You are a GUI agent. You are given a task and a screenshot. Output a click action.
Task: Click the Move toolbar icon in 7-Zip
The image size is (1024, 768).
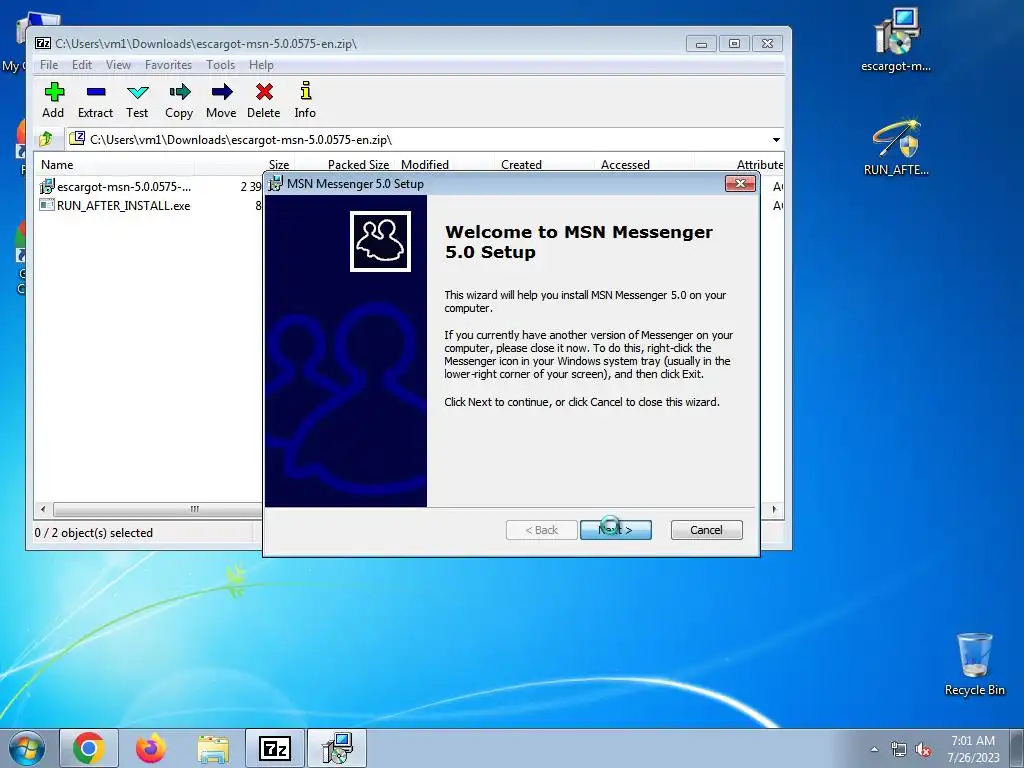(221, 100)
